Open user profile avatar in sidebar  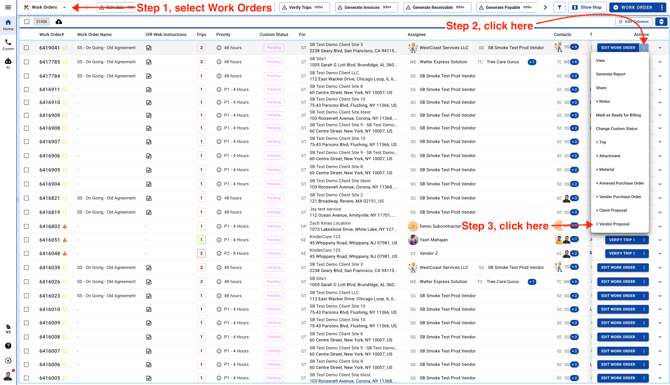tap(8, 376)
